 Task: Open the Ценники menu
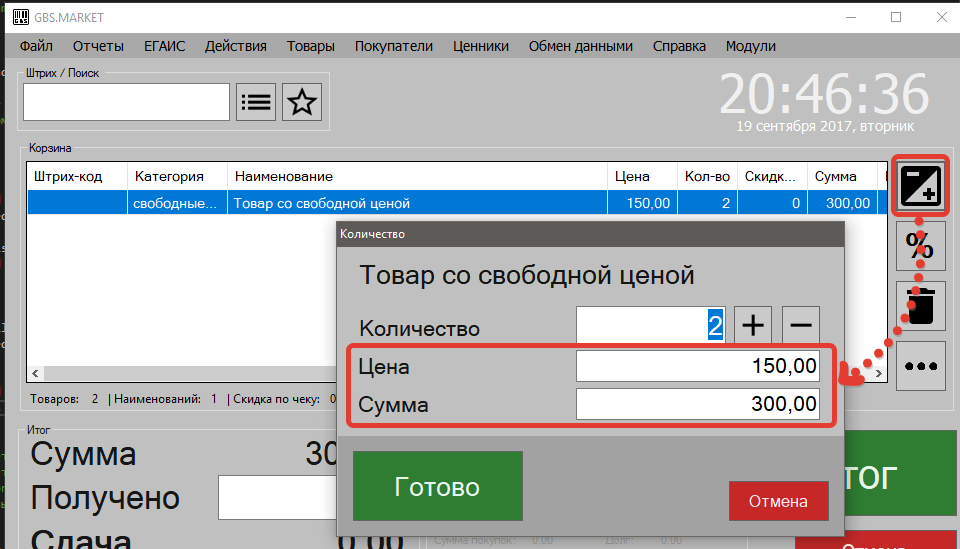pos(481,47)
